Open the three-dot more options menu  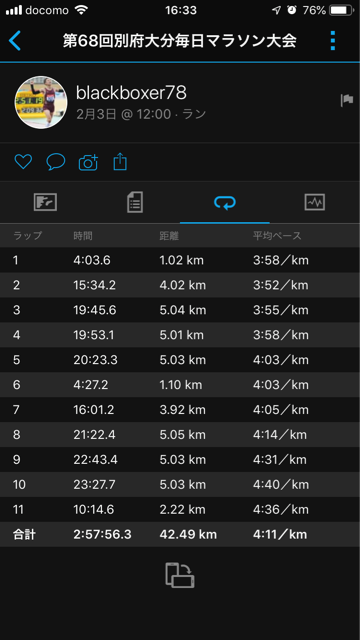tap(333, 41)
